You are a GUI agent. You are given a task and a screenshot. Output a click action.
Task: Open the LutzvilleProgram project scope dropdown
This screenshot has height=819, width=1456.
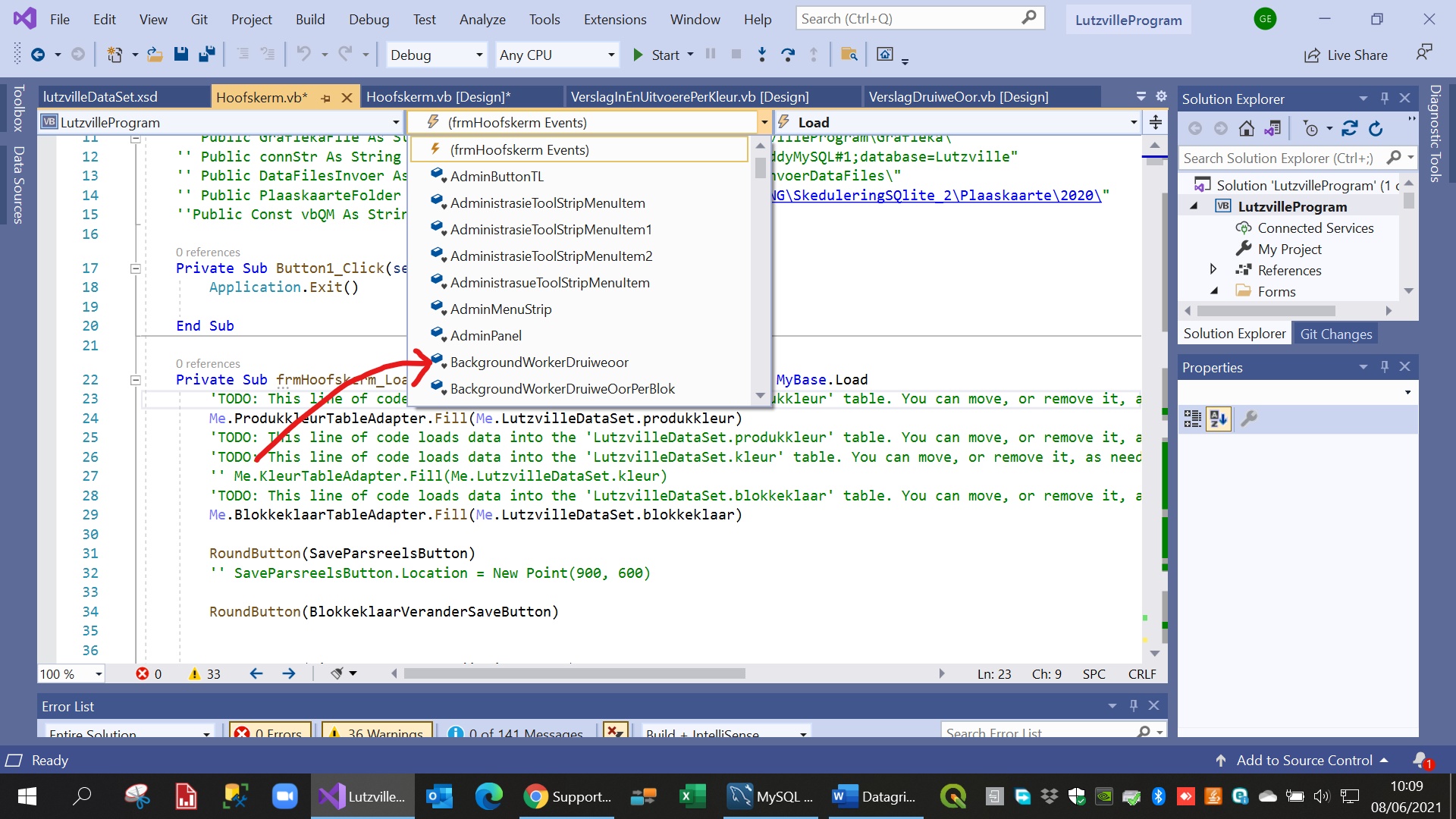click(220, 122)
